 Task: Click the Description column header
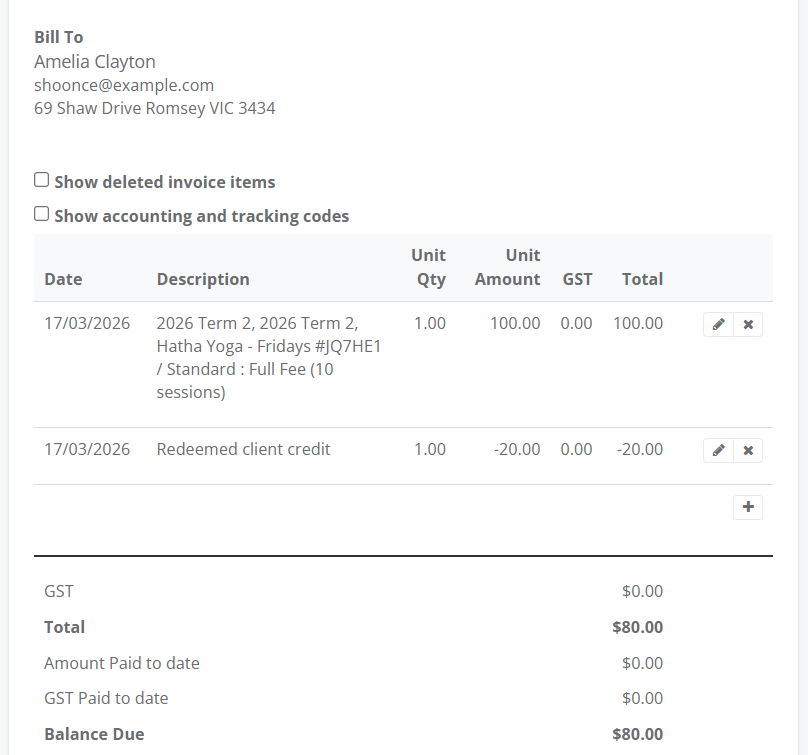click(x=203, y=279)
